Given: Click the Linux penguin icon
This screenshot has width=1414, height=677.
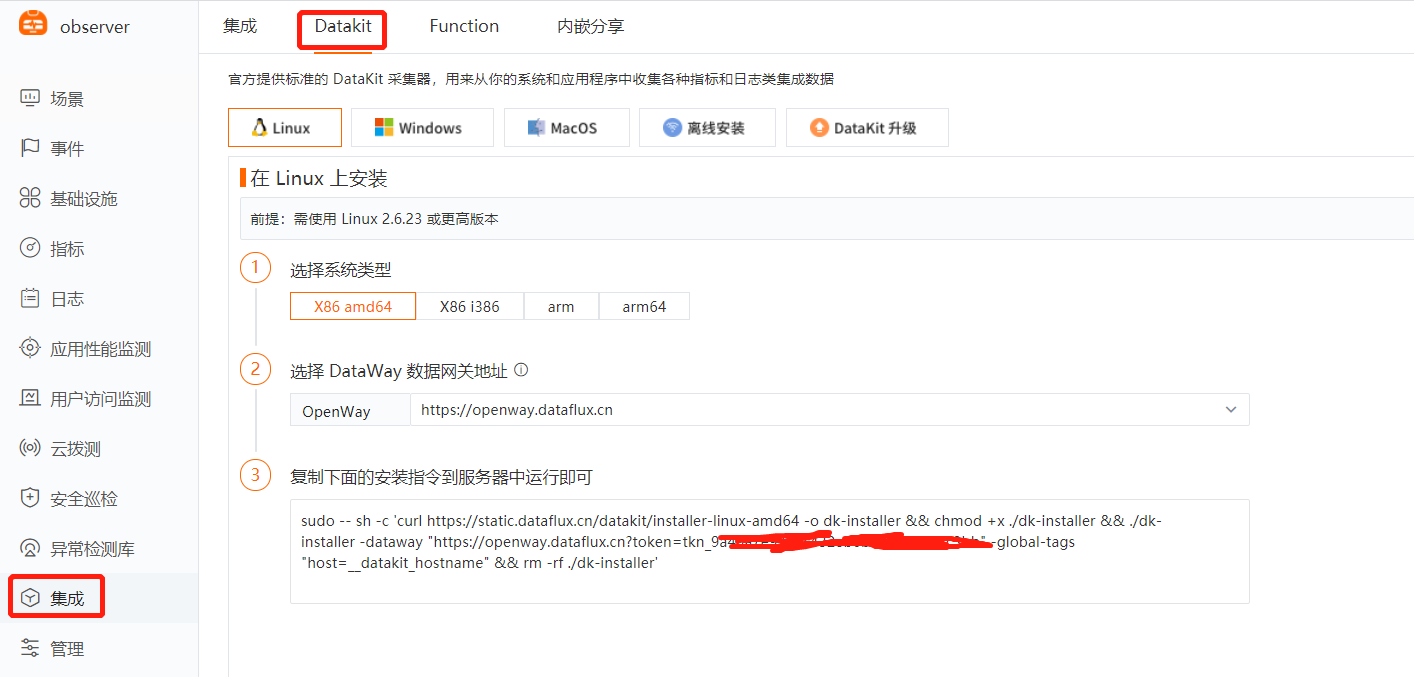Looking at the screenshot, I should pyautogui.click(x=259, y=128).
